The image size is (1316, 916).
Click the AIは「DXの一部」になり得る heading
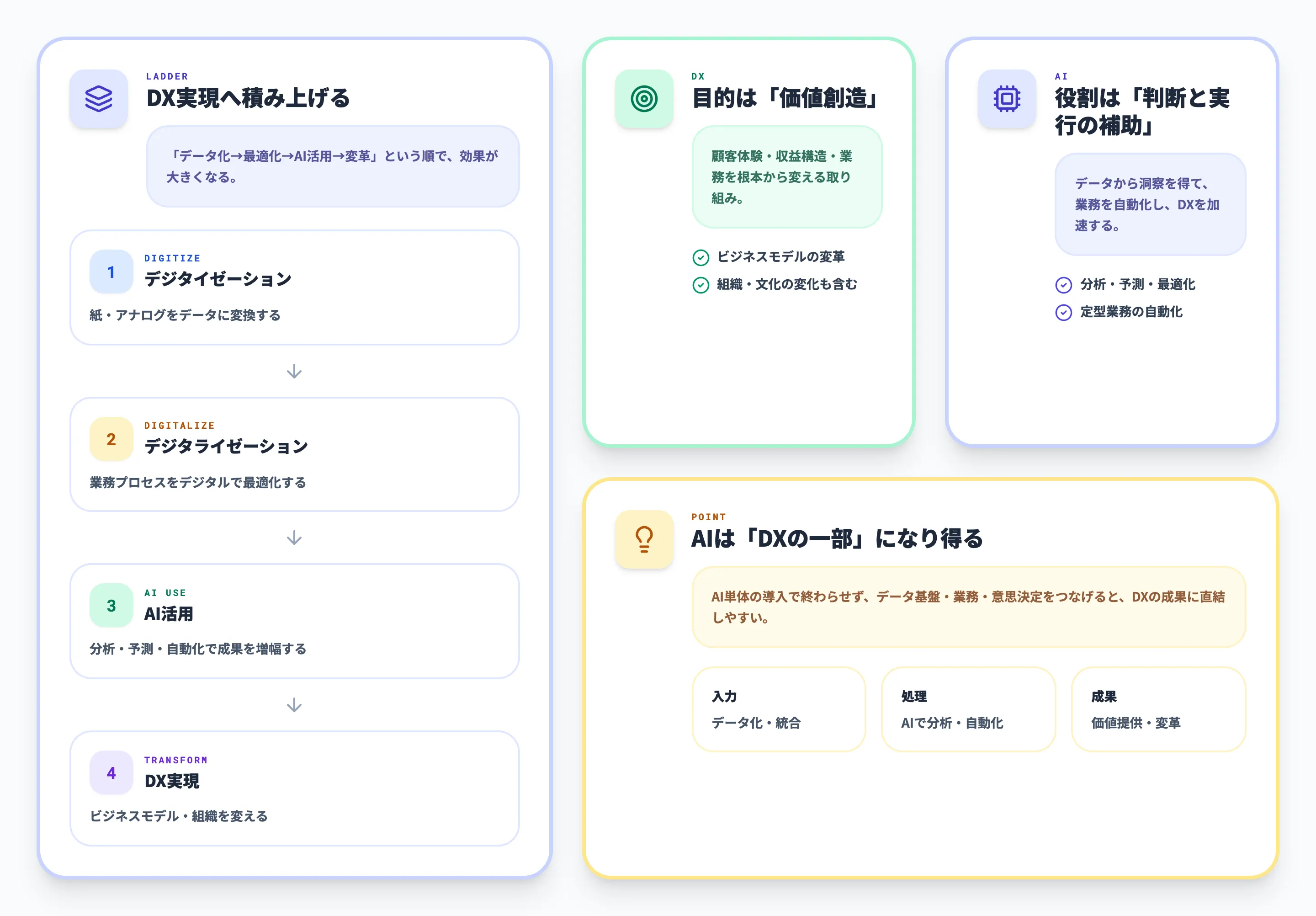click(836, 539)
